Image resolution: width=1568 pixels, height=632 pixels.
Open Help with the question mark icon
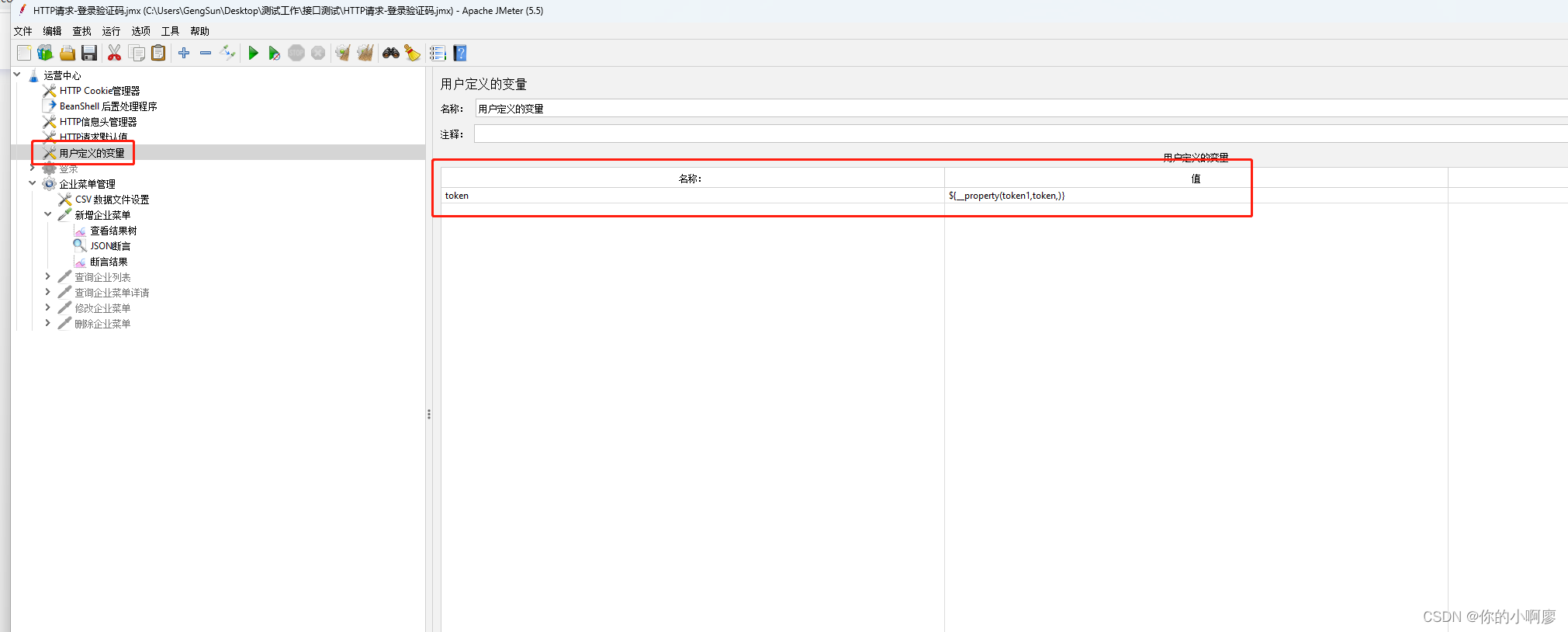(x=460, y=53)
